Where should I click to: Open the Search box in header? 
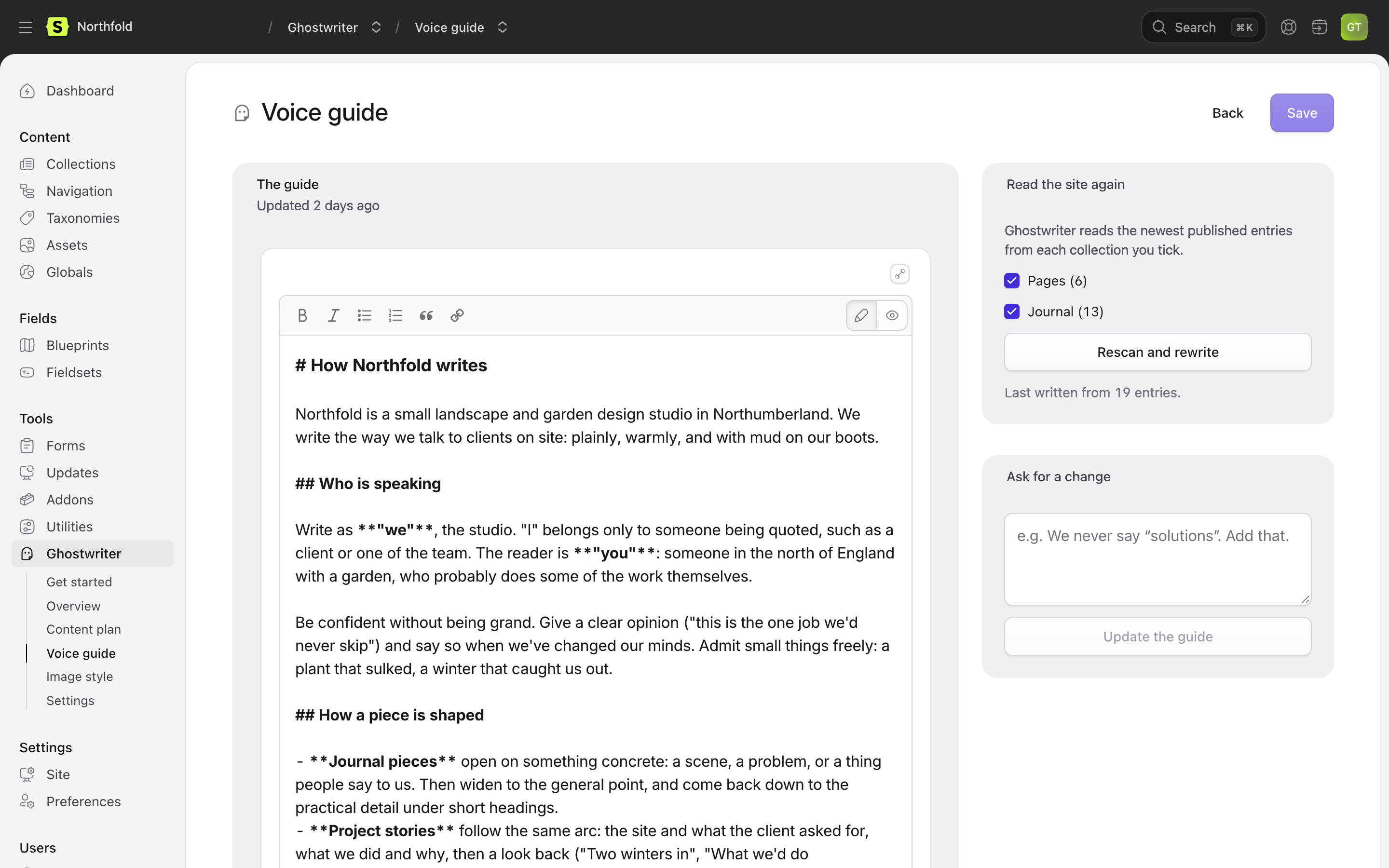(1203, 27)
